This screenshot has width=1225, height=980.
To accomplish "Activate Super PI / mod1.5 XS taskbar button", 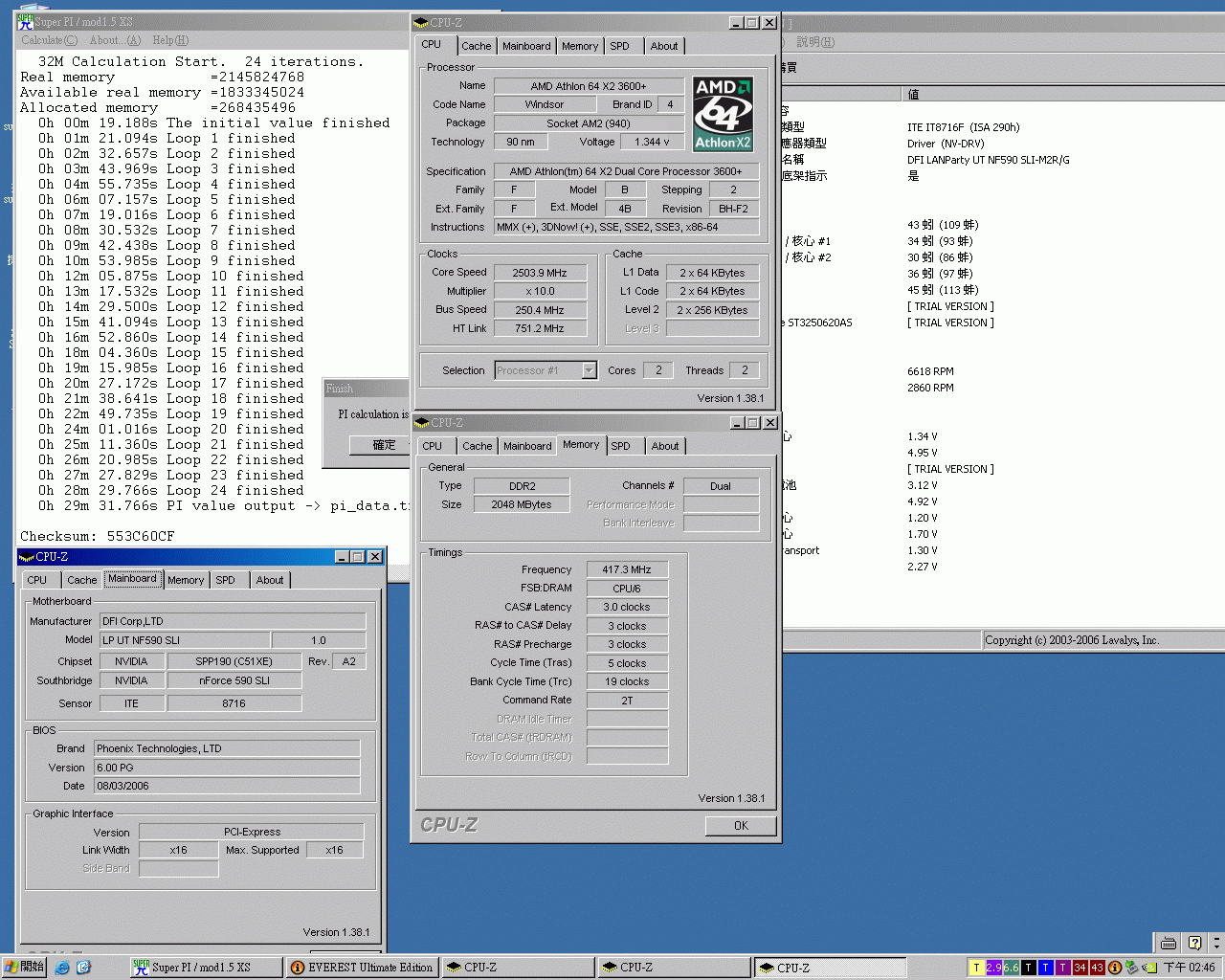I will tap(206, 968).
